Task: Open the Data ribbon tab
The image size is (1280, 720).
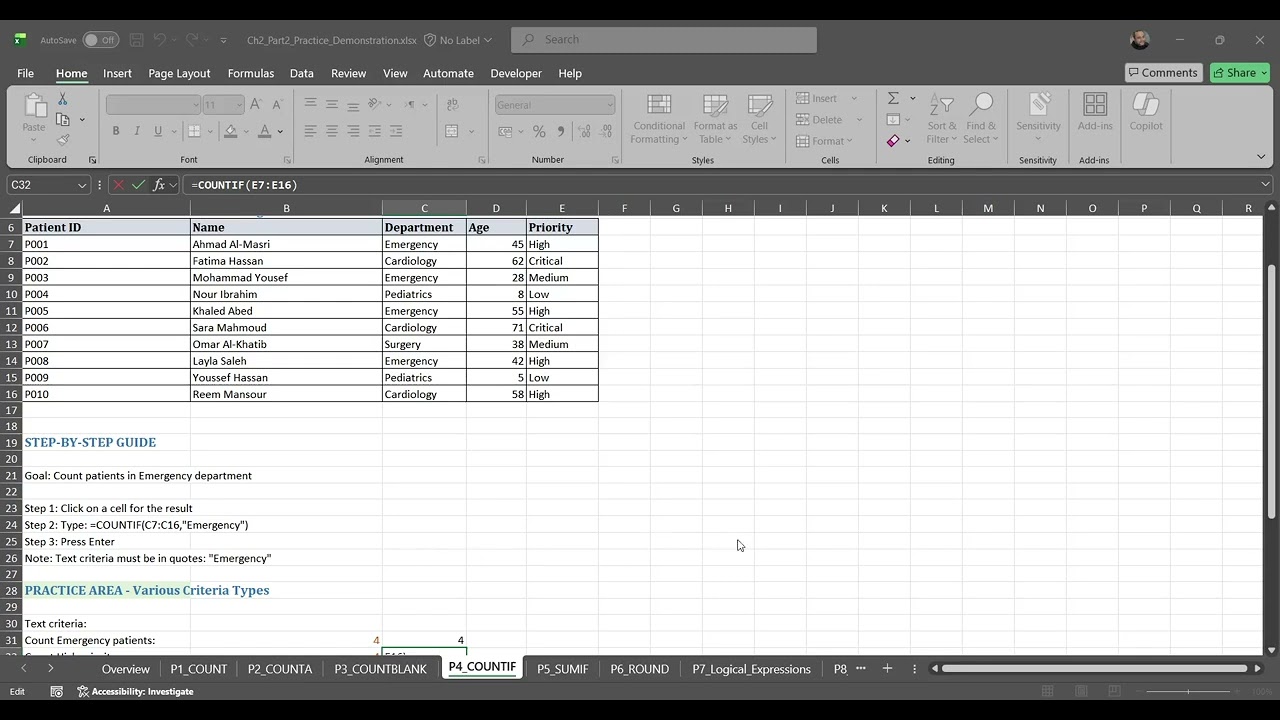Action: [301, 73]
